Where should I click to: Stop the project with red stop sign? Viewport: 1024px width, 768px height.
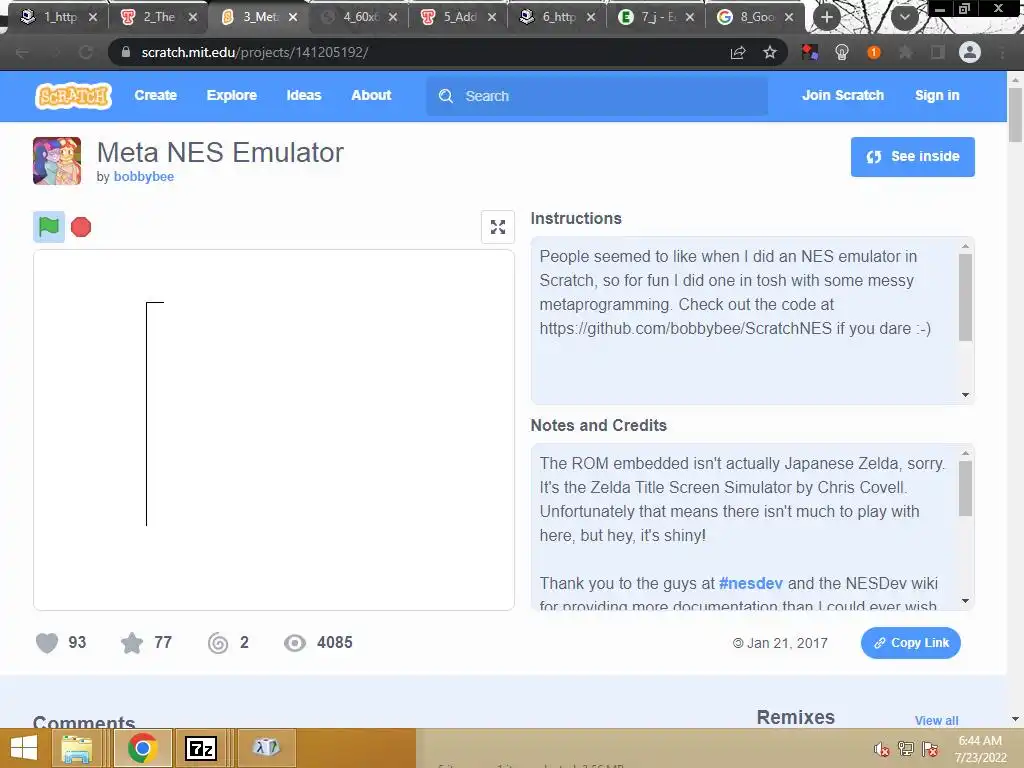(x=81, y=227)
